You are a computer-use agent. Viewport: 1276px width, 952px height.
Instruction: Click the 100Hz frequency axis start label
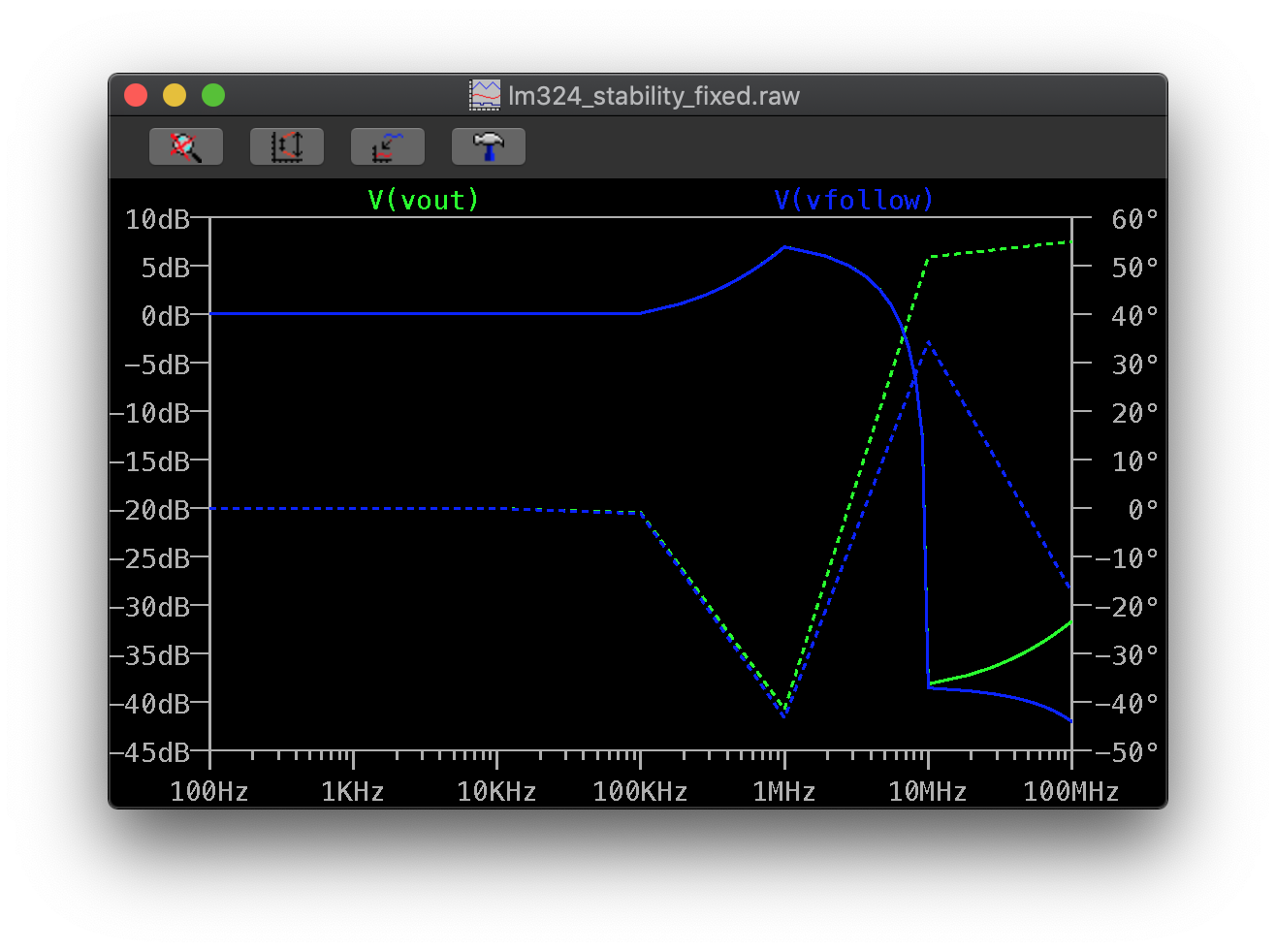(209, 792)
